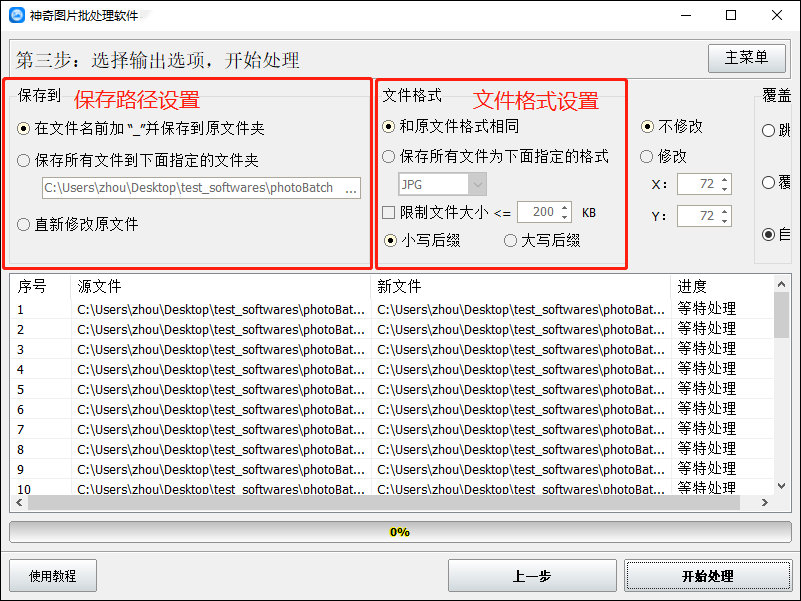Click sequence number 4 in the list
Viewport: 801px width, 601px height.
20,369
